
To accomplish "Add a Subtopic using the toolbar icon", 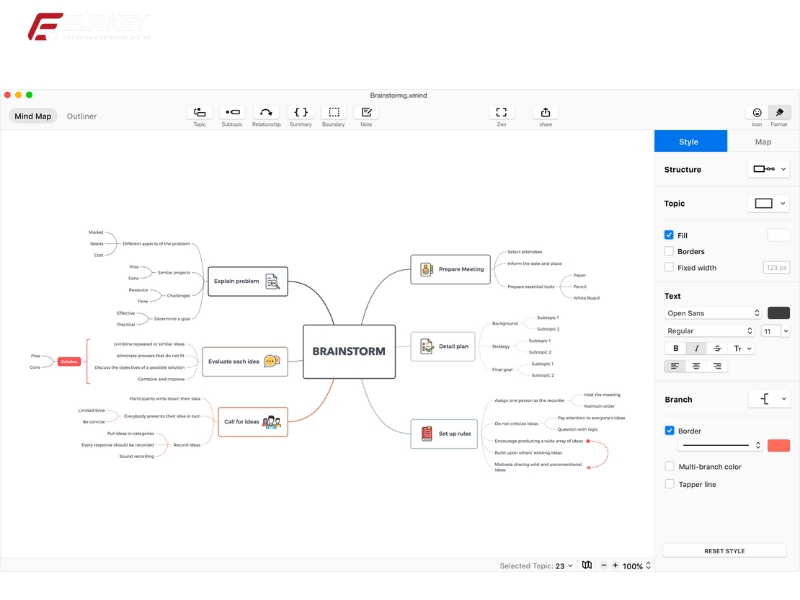I will tap(231, 114).
